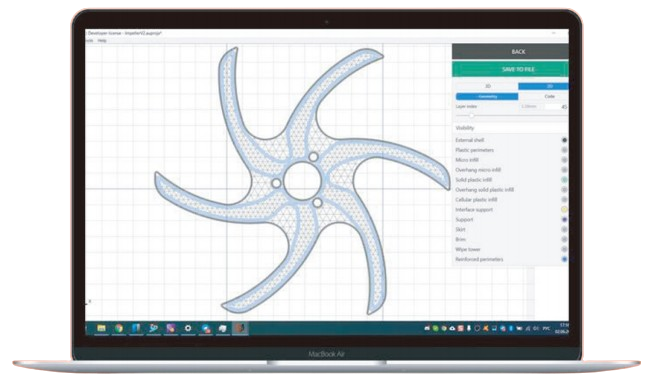
Task: Click the layer index number field
Action: point(556,107)
